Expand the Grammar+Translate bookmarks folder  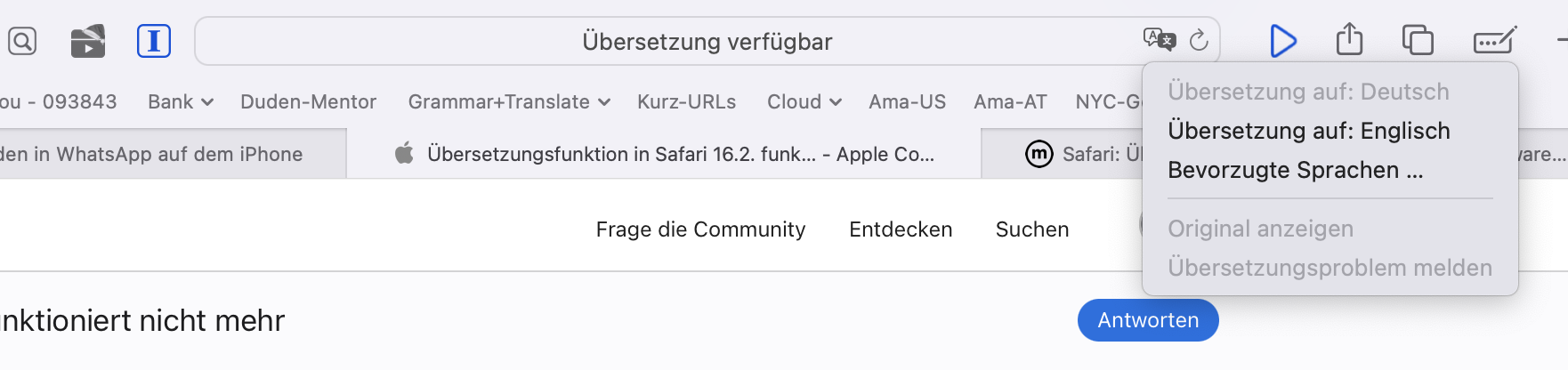(x=509, y=102)
